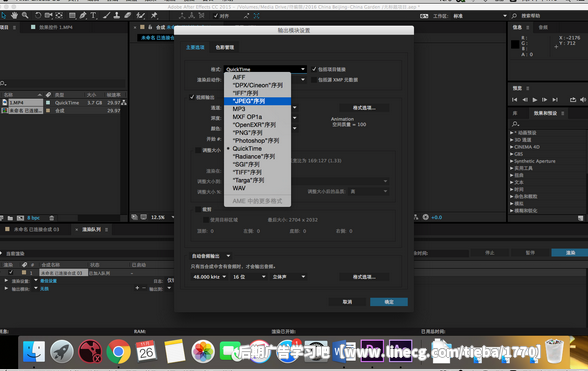Select the Pen tool

click(x=83, y=15)
